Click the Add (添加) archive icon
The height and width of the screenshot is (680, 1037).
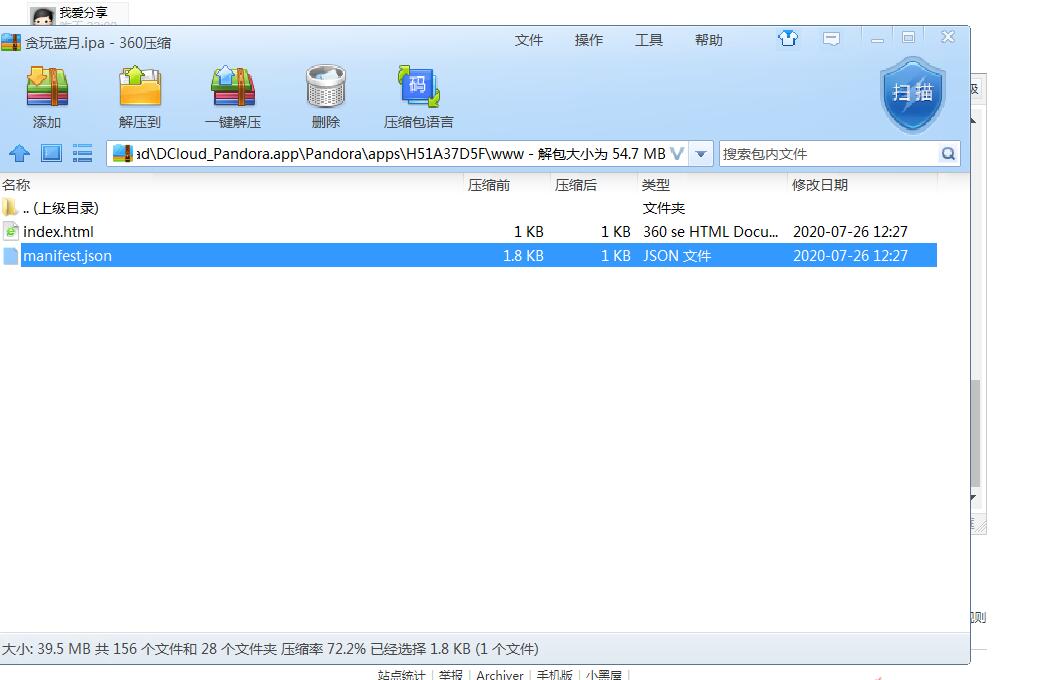pos(47,88)
